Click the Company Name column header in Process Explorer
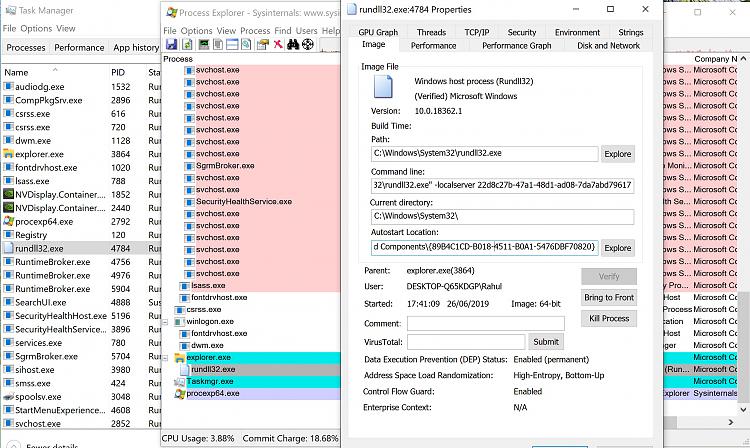Viewport: 750px width, 448px height. (x=716, y=59)
